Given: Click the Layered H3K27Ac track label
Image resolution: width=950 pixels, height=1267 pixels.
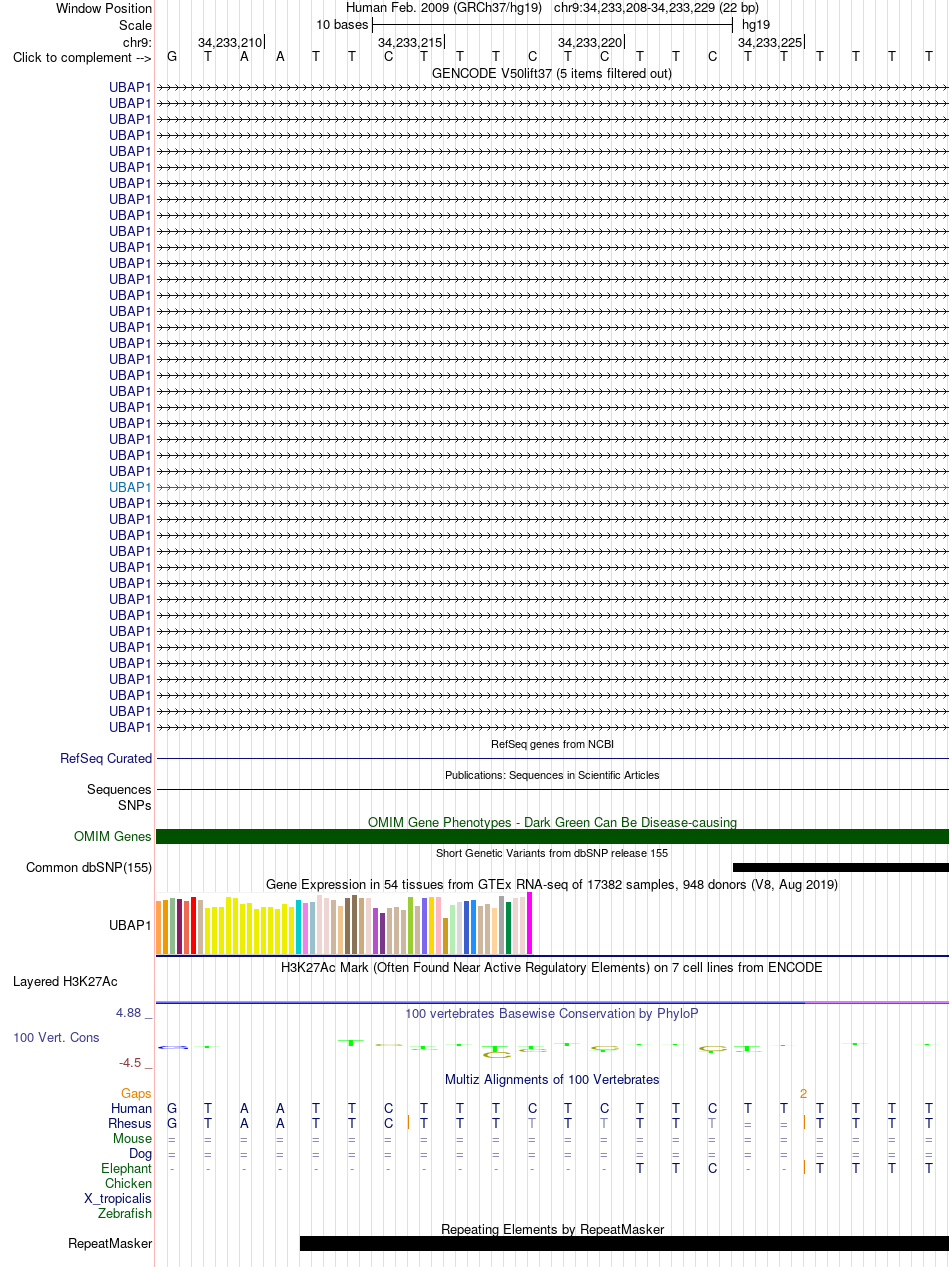Looking at the screenshot, I should point(65,982).
